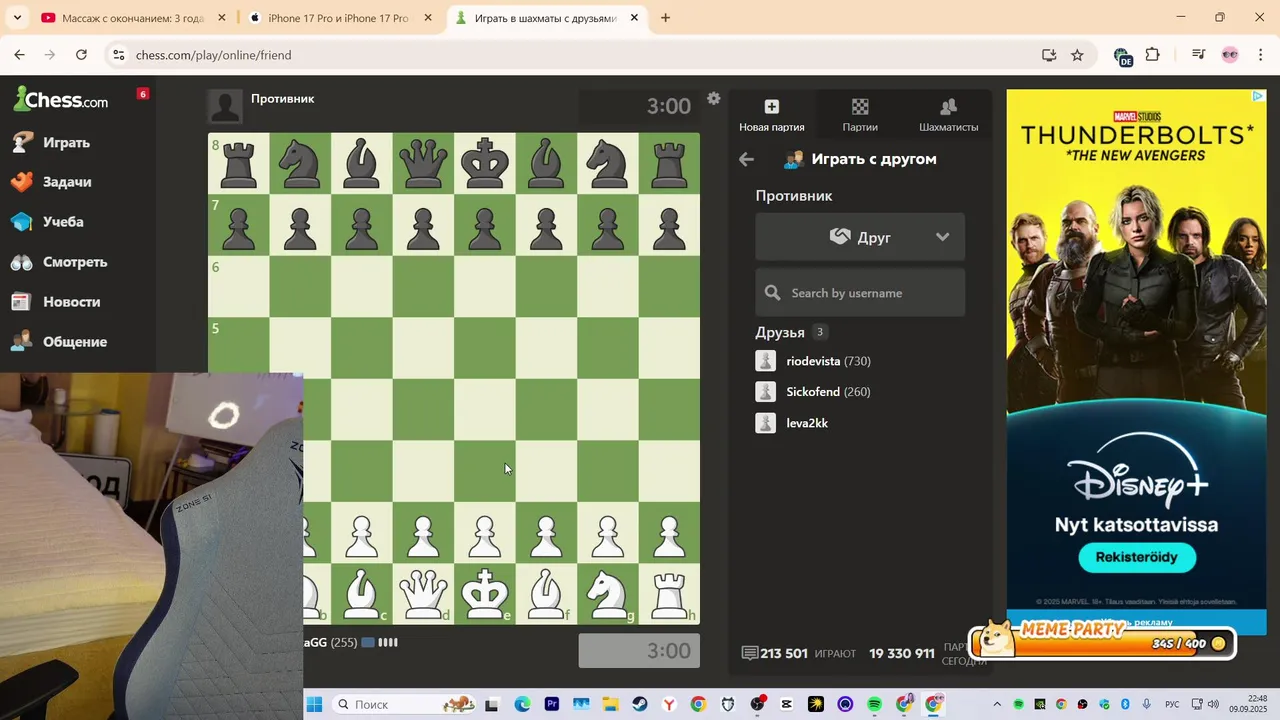Open a new browser tab
The width and height of the screenshot is (1280, 720).
(666, 18)
